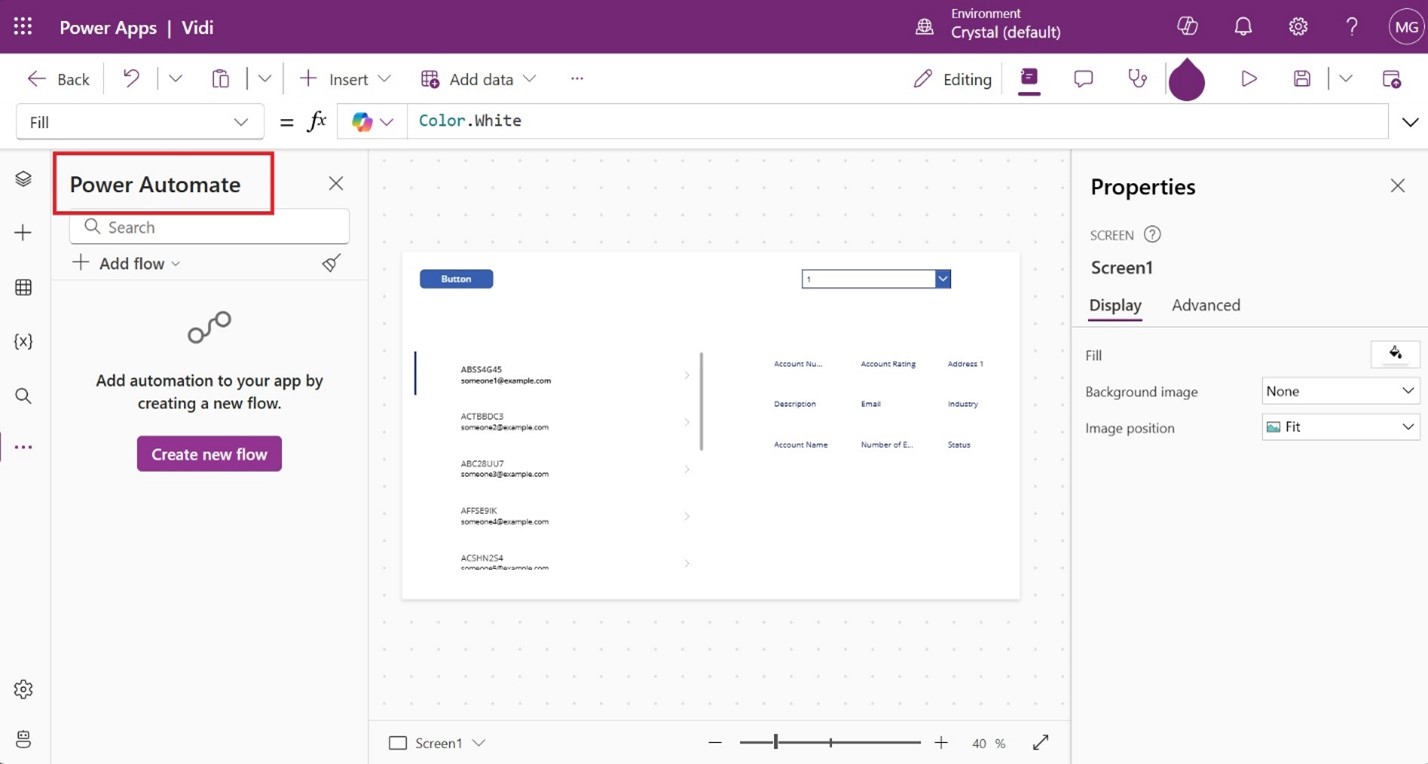Expand the Image position Fit dropdown
This screenshot has width=1428, height=764.
pos(1340,427)
